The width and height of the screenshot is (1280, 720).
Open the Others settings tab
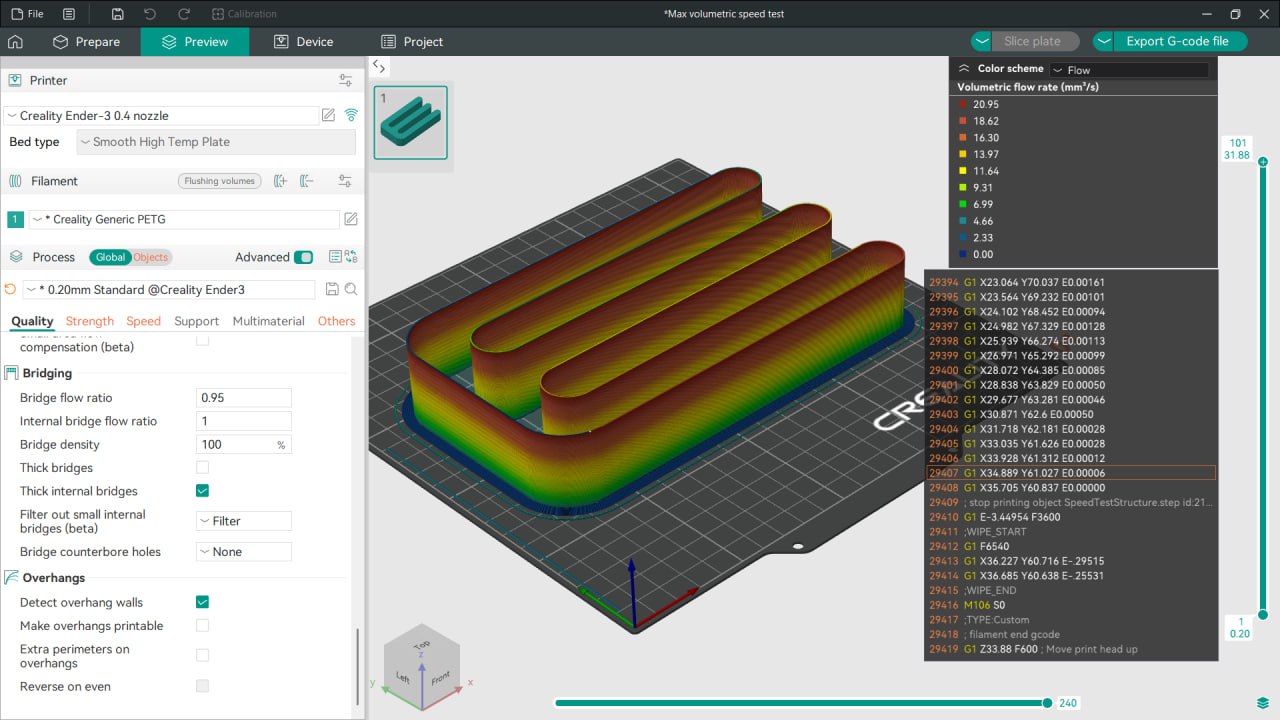(336, 321)
